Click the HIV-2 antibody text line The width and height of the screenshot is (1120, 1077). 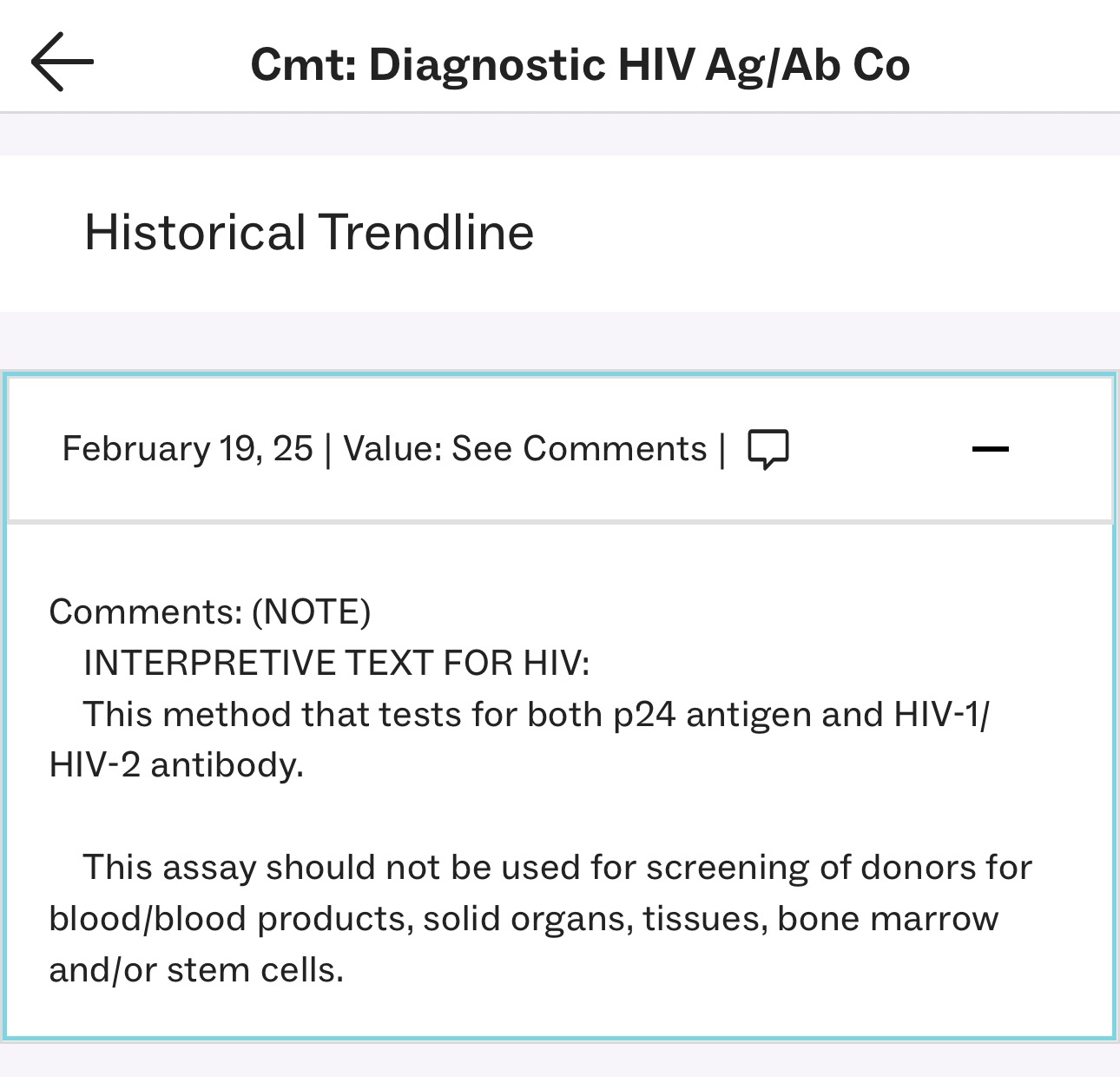(x=176, y=765)
